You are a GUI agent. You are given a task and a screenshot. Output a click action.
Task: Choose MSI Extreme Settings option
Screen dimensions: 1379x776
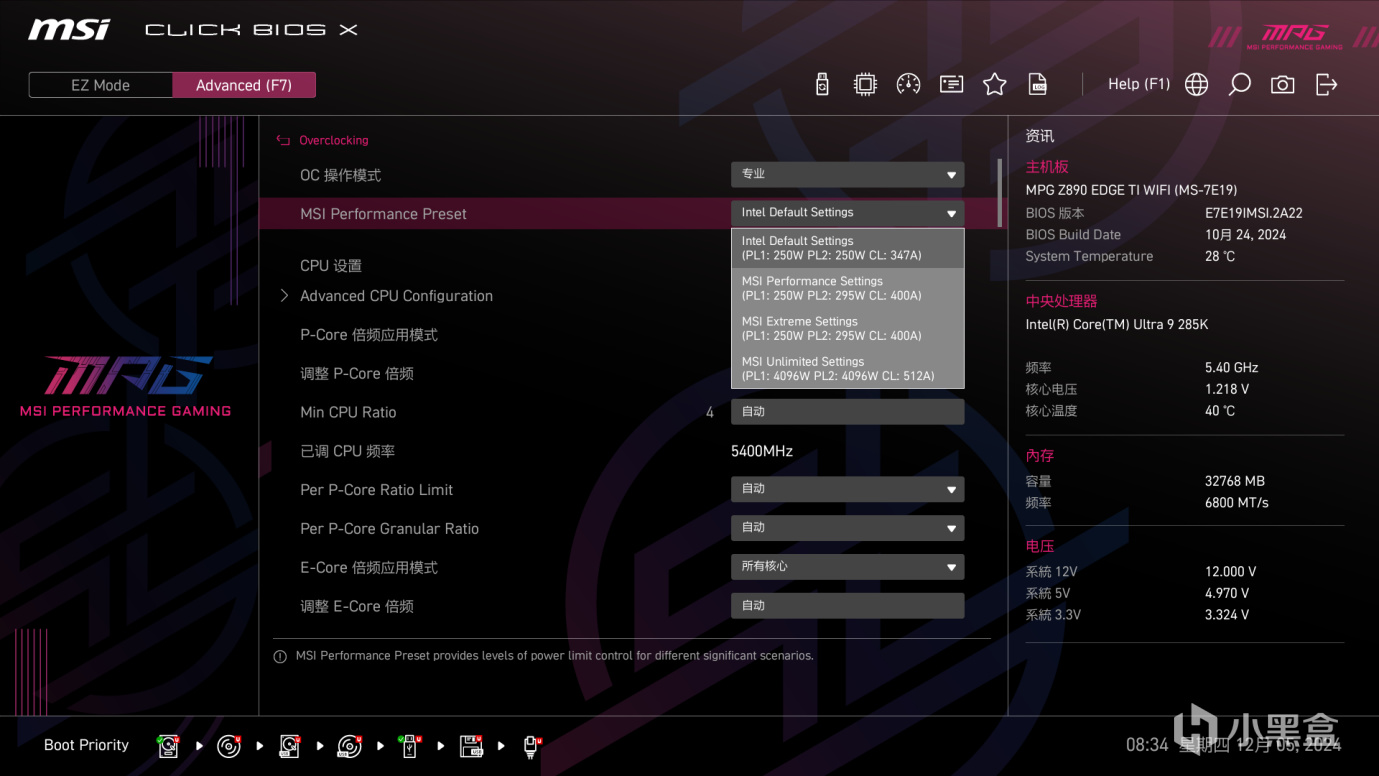[x=848, y=328]
